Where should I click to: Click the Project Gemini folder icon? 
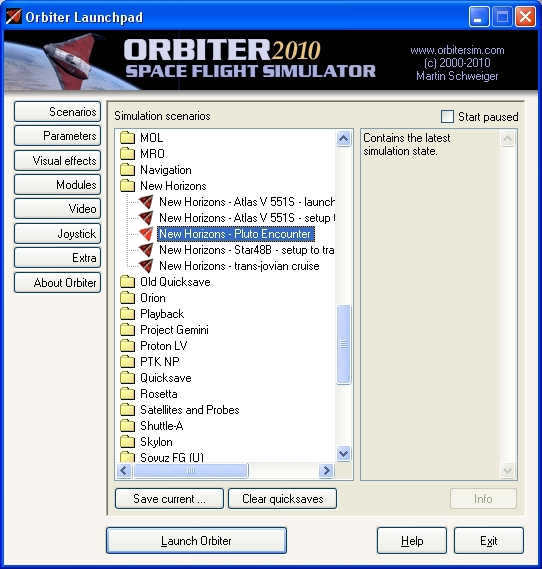coord(127,330)
